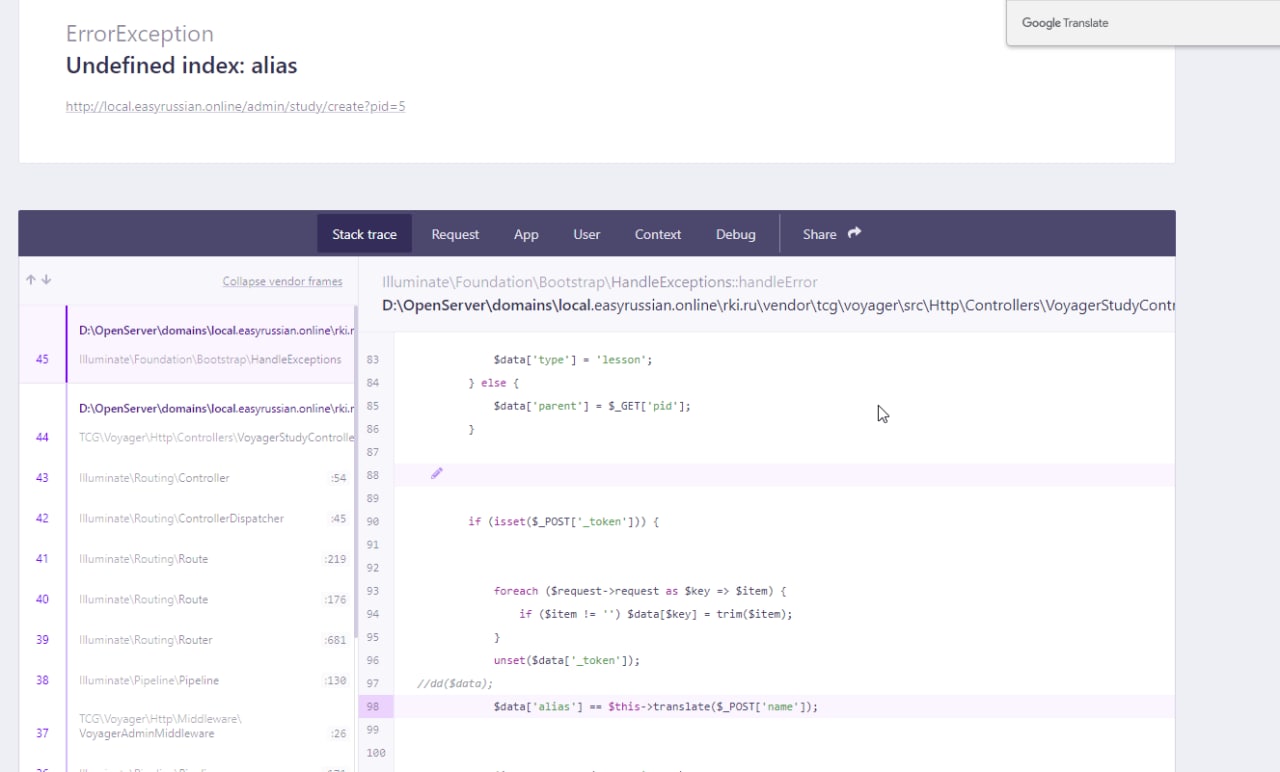Click the foreach $request->request code line
Viewport: 1280px width, 772px height.
[640, 591]
